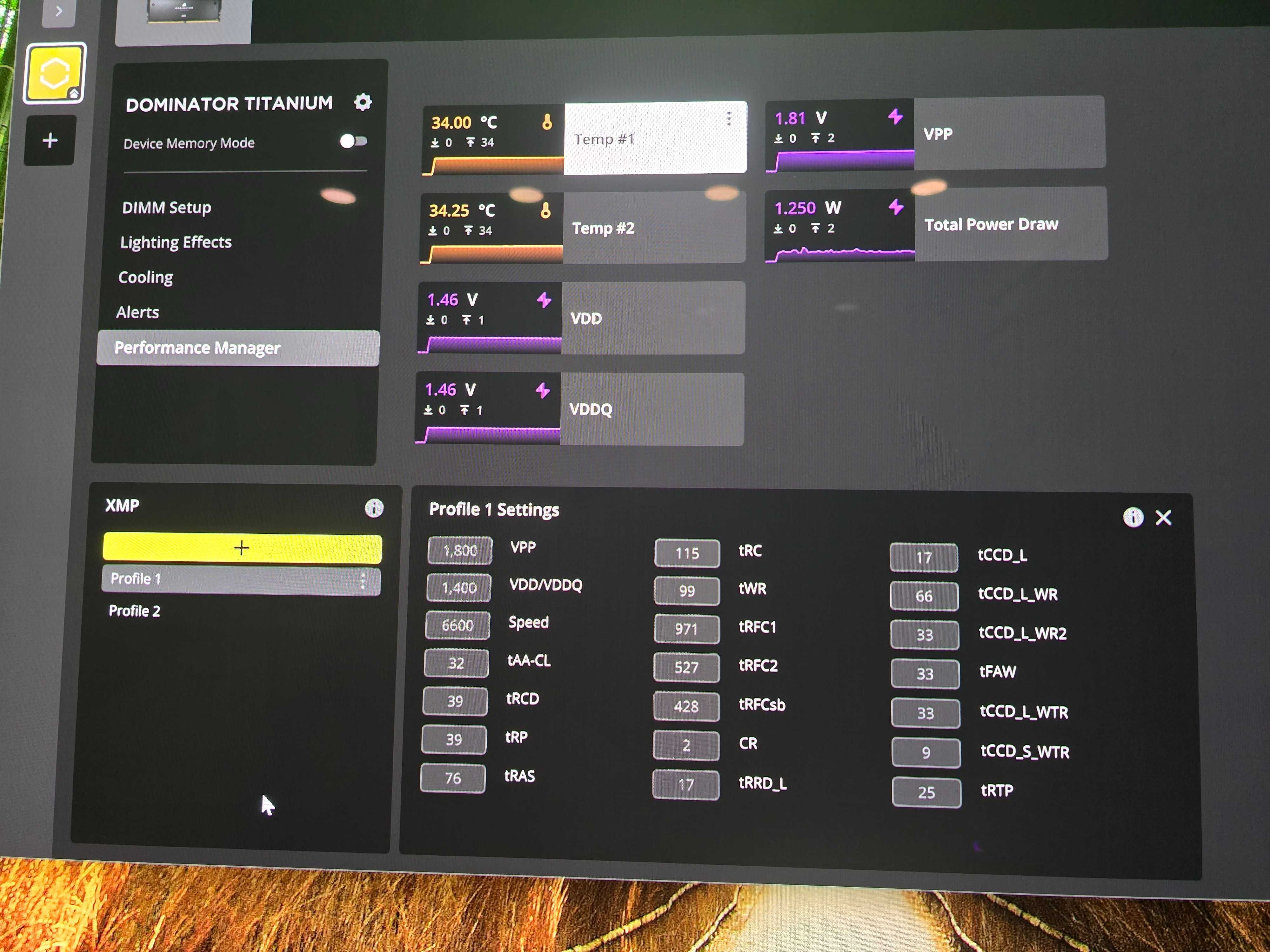The image size is (1270, 952).
Task: Edit the tRAS value field 76
Action: (453, 778)
